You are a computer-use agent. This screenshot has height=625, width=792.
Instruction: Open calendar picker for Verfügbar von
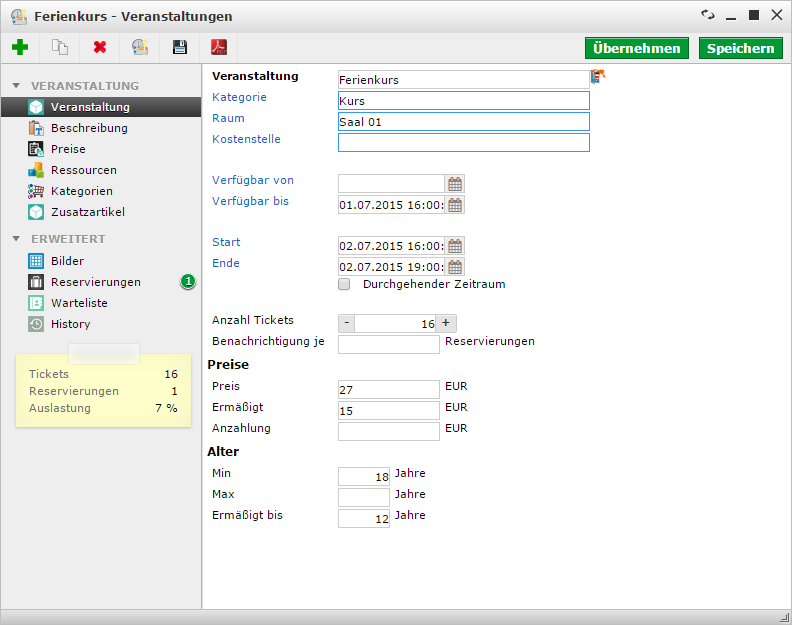(x=455, y=184)
